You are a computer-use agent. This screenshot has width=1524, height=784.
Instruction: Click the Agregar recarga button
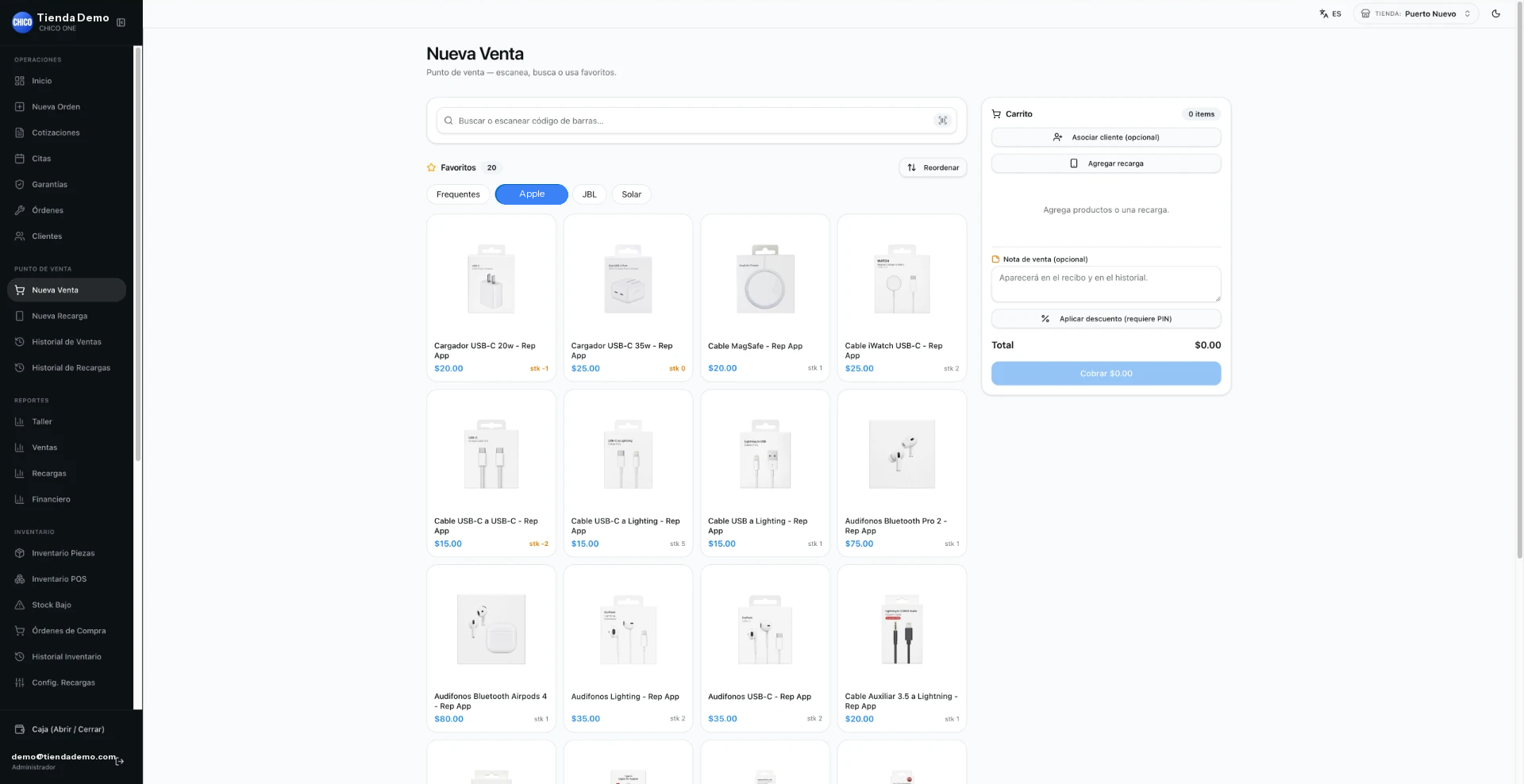click(x=1106, y=163)
